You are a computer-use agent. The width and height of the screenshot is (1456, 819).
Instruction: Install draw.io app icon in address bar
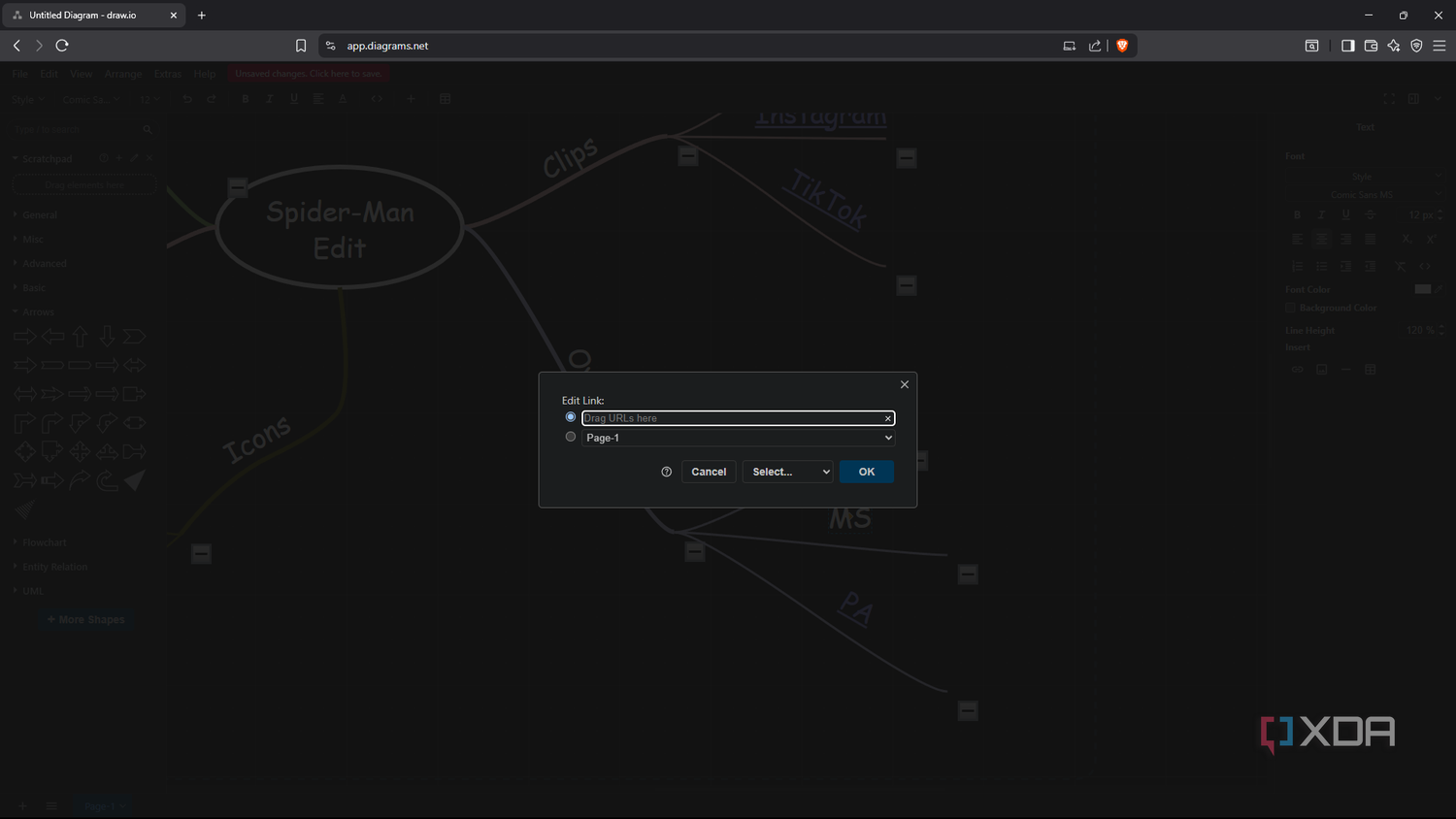[1070, 46]
